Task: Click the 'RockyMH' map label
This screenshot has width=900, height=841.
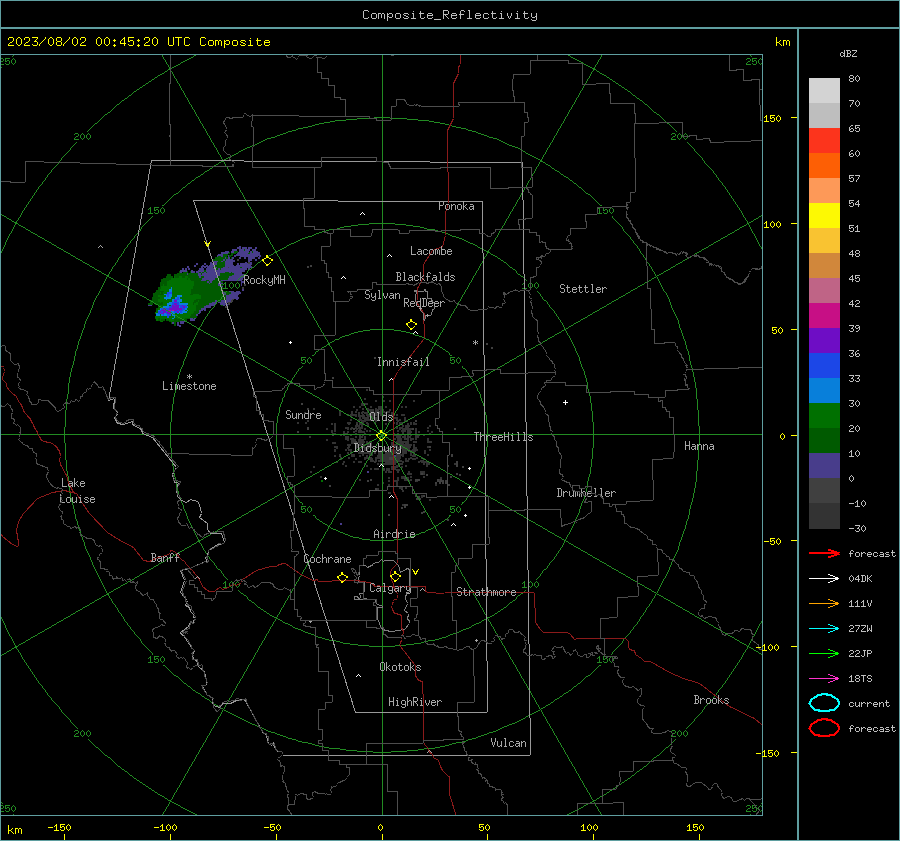Action: (264, 280)
